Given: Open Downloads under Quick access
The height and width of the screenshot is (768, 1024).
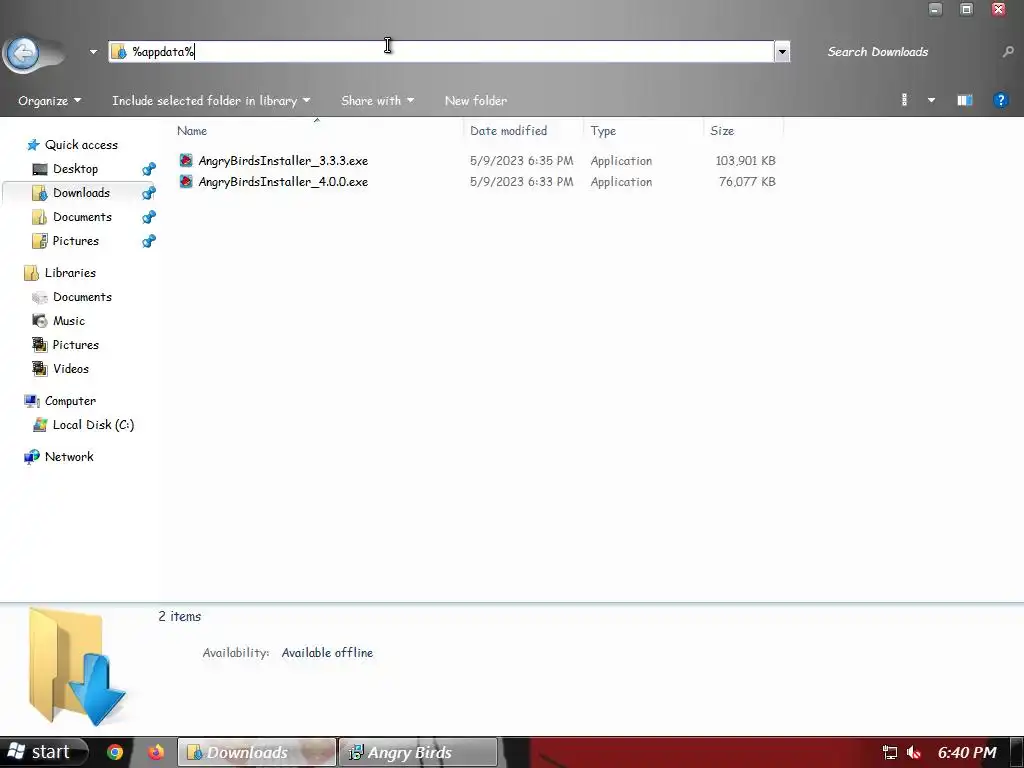Looking at the screenshot, I should (82, 193).
